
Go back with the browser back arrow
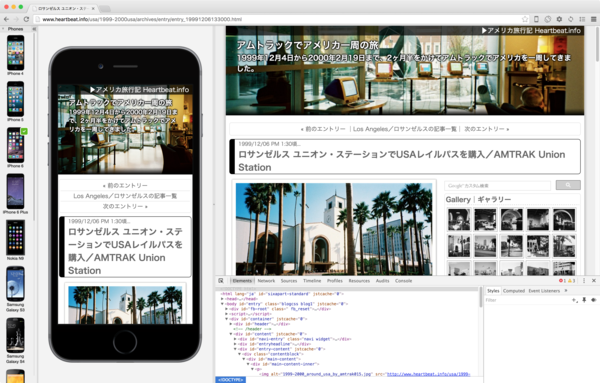(6, 19)
